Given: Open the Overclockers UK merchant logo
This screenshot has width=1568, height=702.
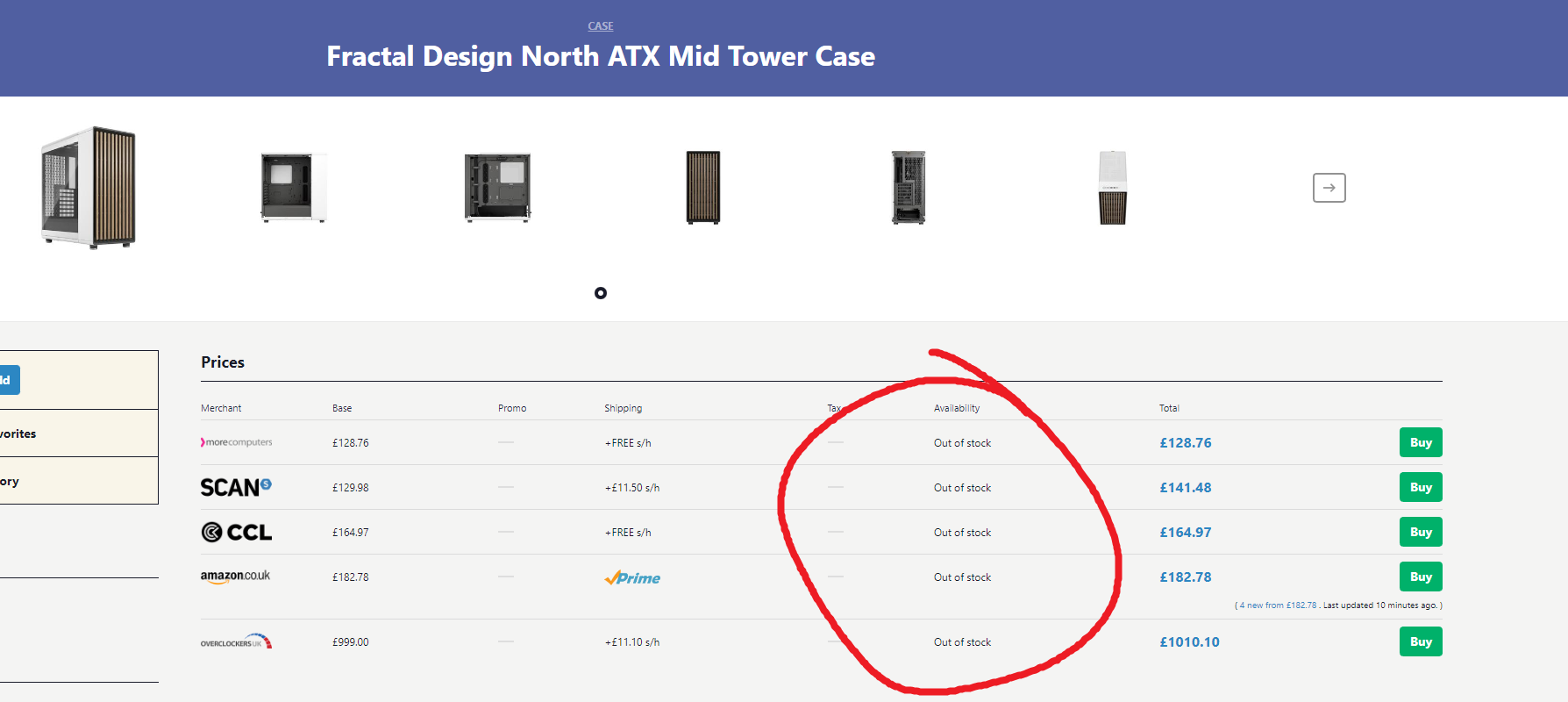Looking at the screenshot, I should point(237,641).
